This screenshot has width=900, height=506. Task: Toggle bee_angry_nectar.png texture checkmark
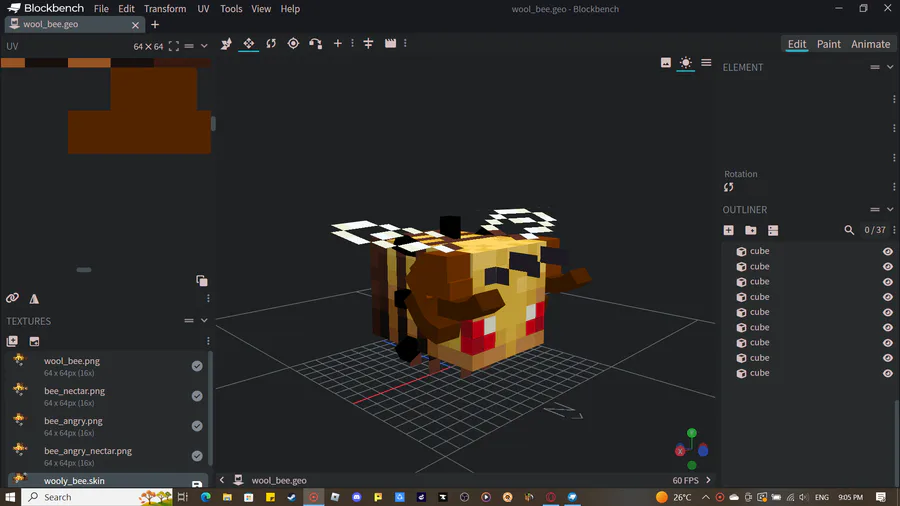click(x=197, y=456)
